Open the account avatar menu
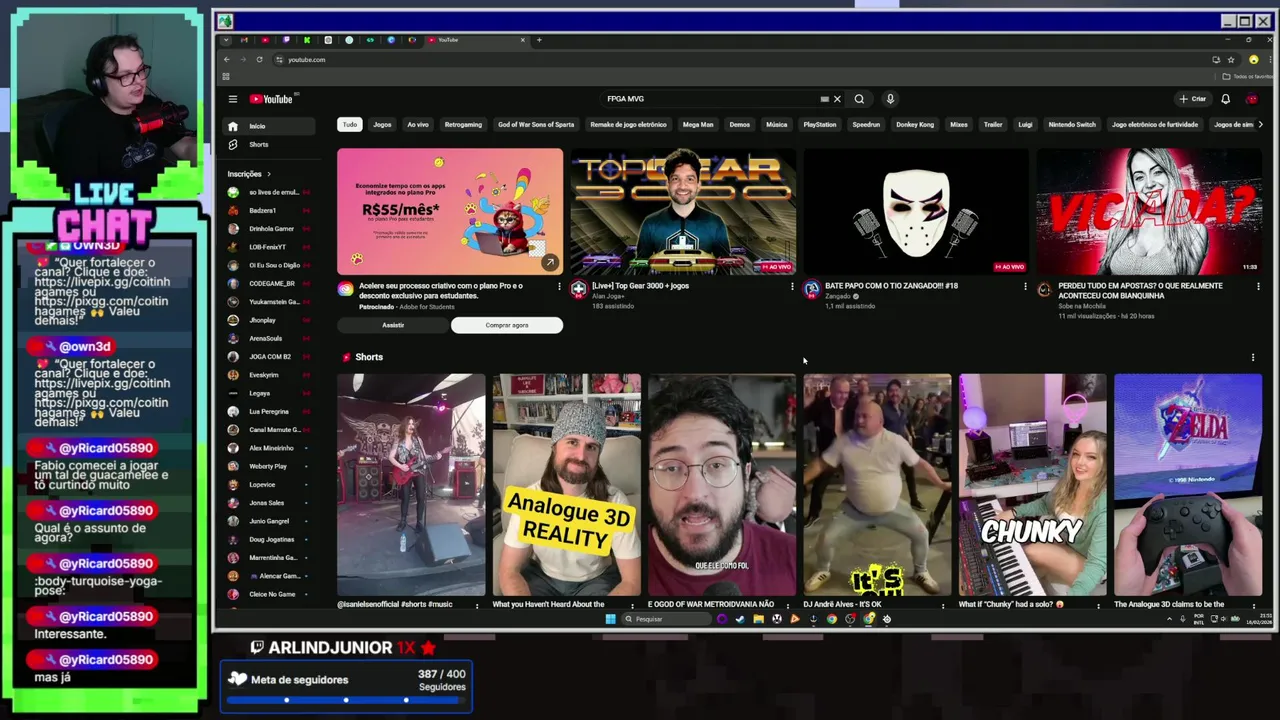The image size is (1280, 720). pos(1252,99)
